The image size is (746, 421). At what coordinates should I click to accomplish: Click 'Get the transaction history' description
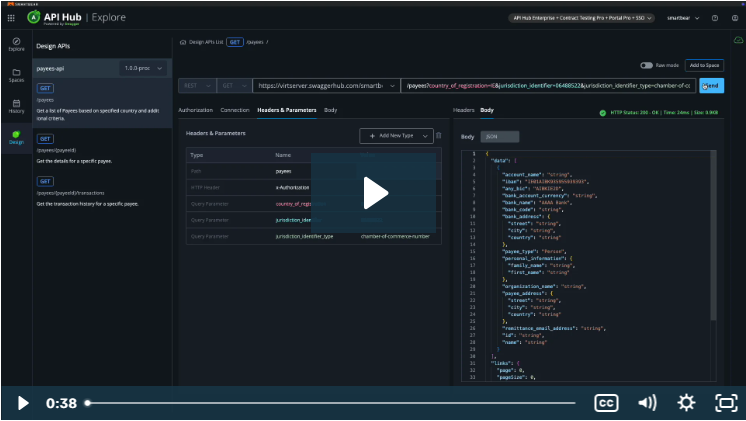point(88,204)
